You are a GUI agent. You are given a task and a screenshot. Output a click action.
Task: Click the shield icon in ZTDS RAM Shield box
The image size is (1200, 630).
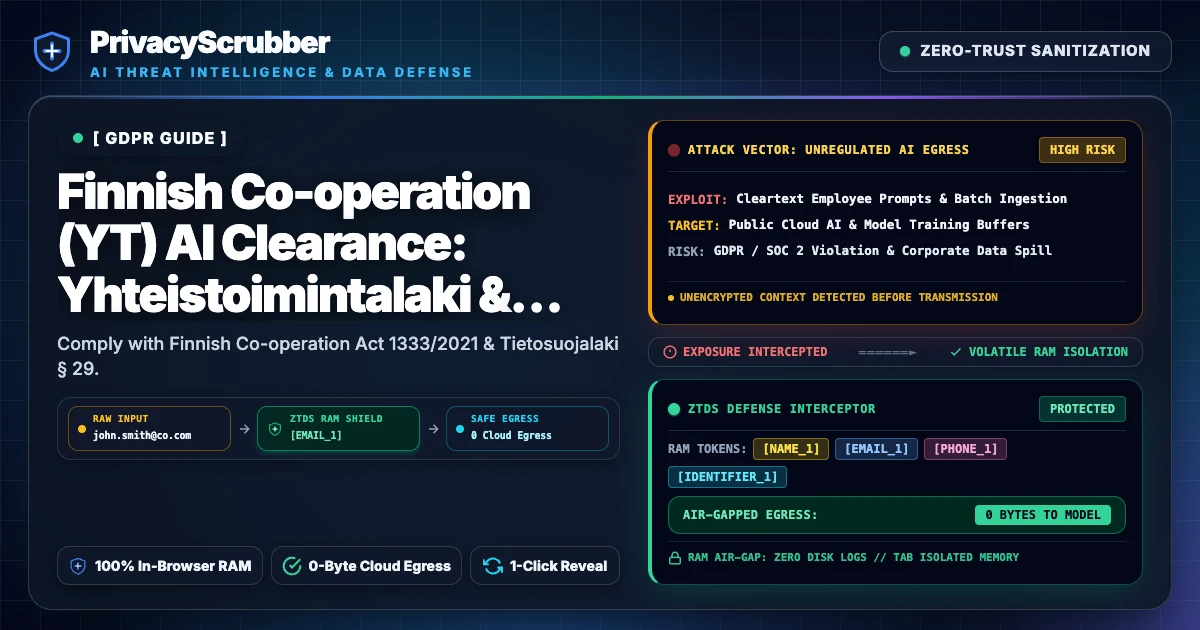tap(274, 428)
